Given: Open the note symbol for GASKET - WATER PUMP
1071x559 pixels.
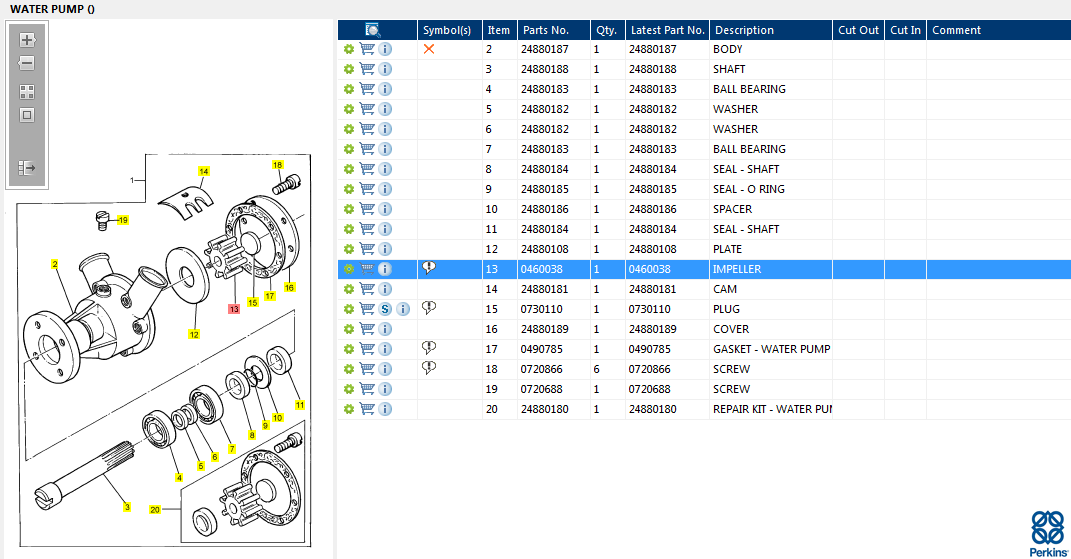Looking at the screenshot, I should tap(429, 348).
